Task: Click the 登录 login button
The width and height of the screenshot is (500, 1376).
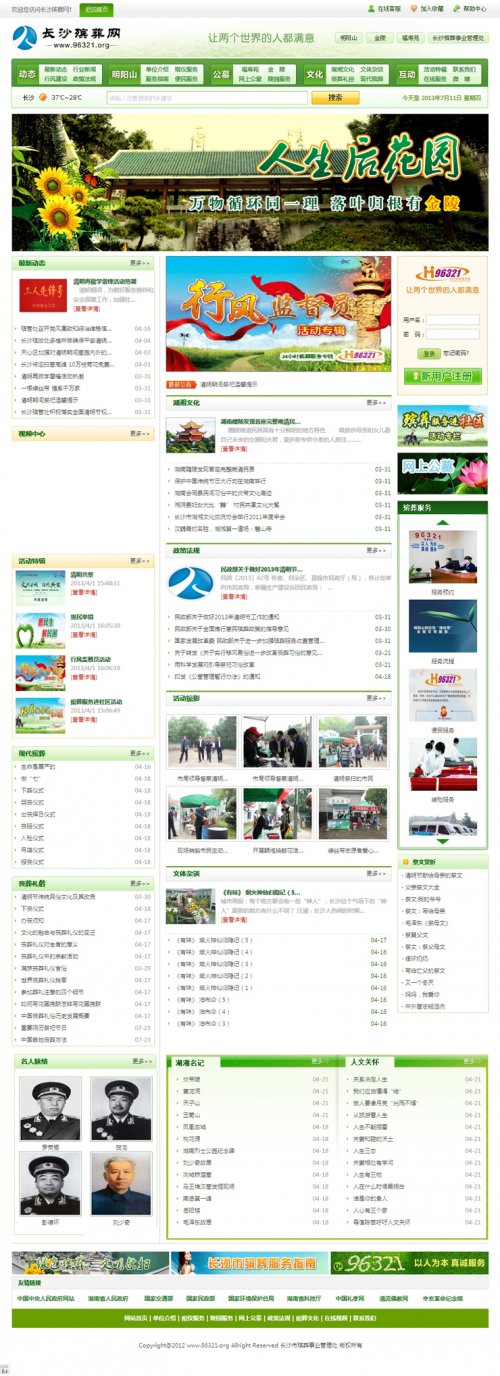Action: 428,353
